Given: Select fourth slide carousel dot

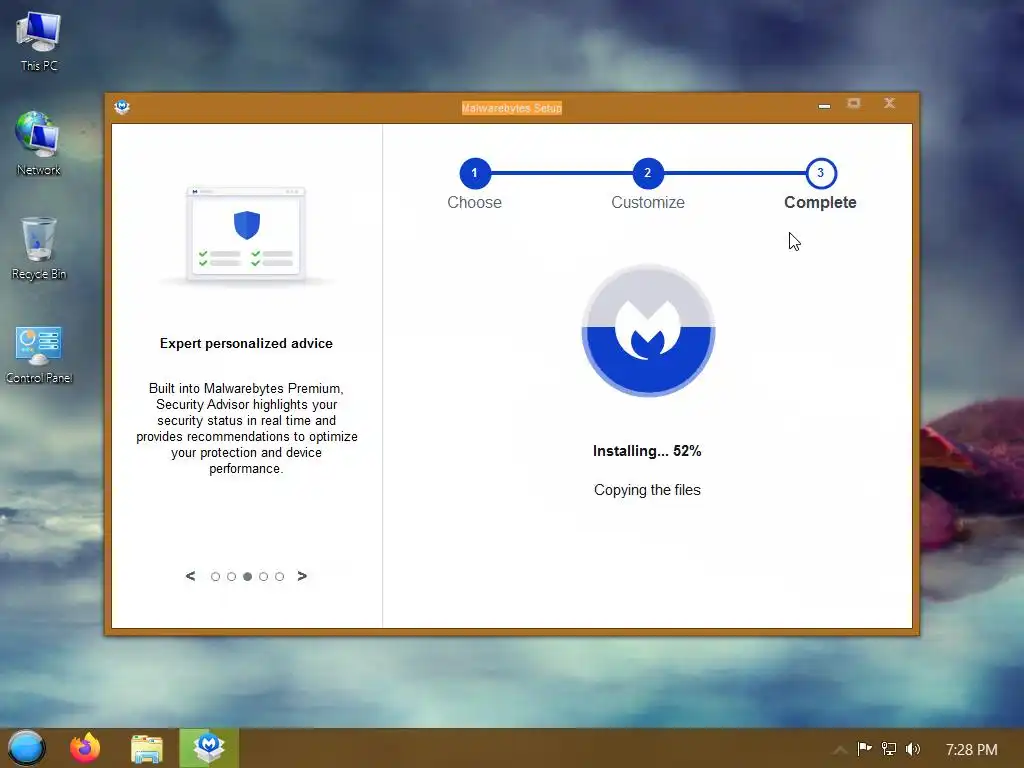Looking at the screenshot, I should [x=263, y=577].
